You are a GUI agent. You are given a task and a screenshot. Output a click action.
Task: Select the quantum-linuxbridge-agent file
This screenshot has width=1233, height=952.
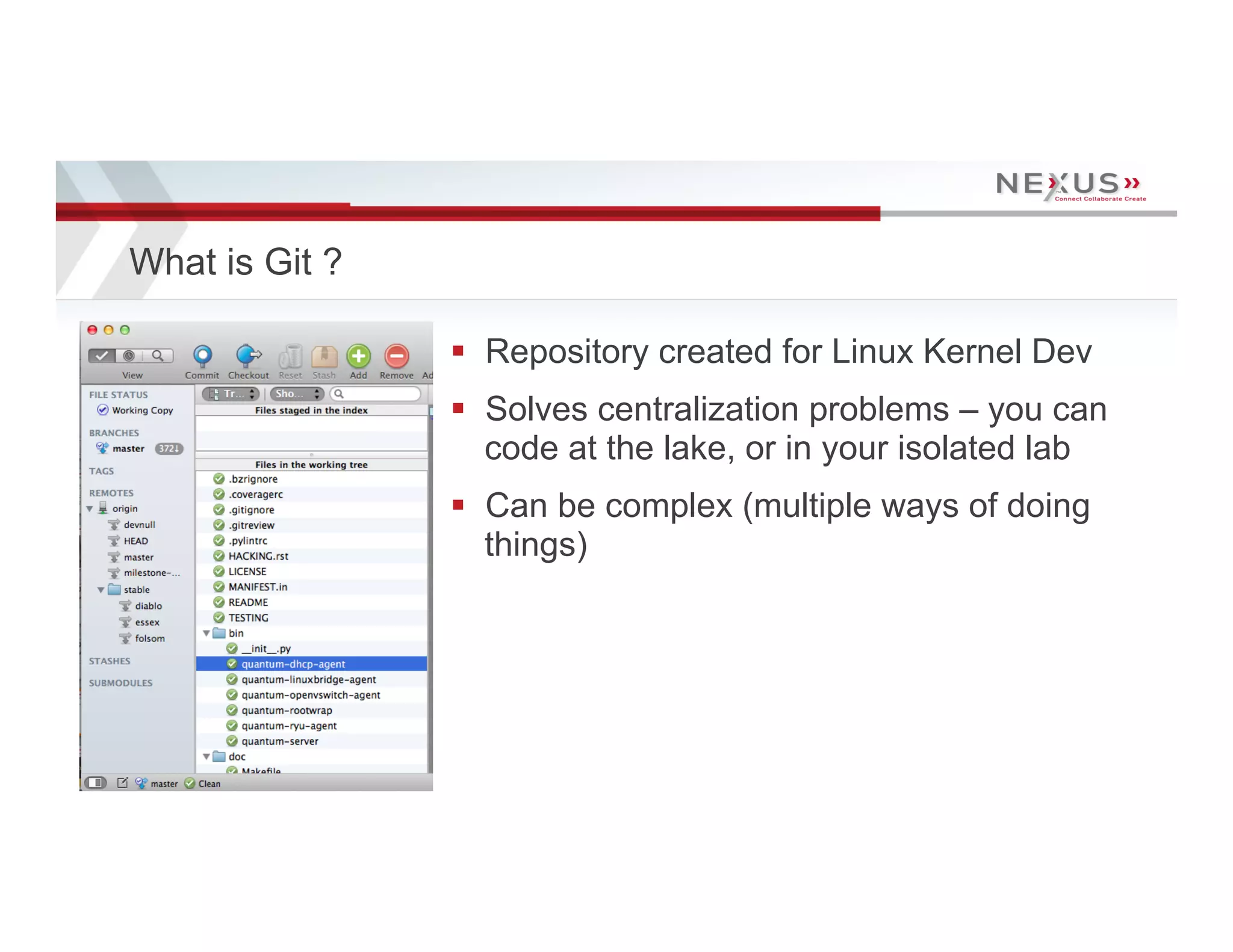(311, 679)
